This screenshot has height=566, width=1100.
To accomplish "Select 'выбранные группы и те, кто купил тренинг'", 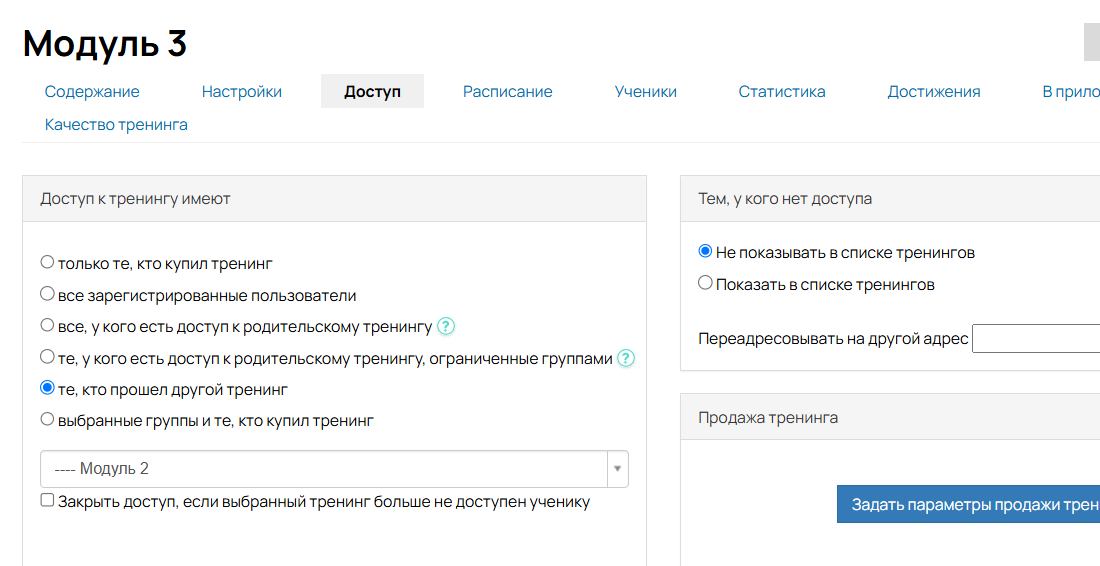I will tap(47, 419).
